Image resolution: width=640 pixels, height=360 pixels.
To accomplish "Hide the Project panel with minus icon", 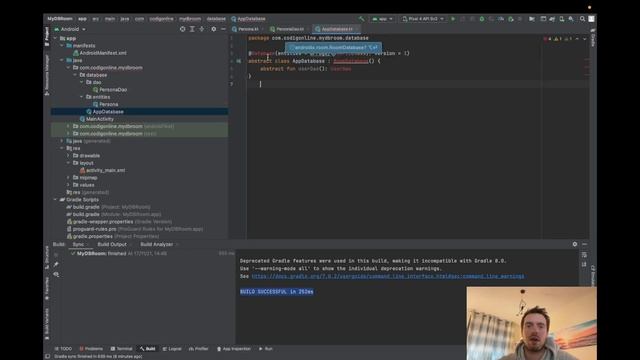I will (x=223, y=29).
